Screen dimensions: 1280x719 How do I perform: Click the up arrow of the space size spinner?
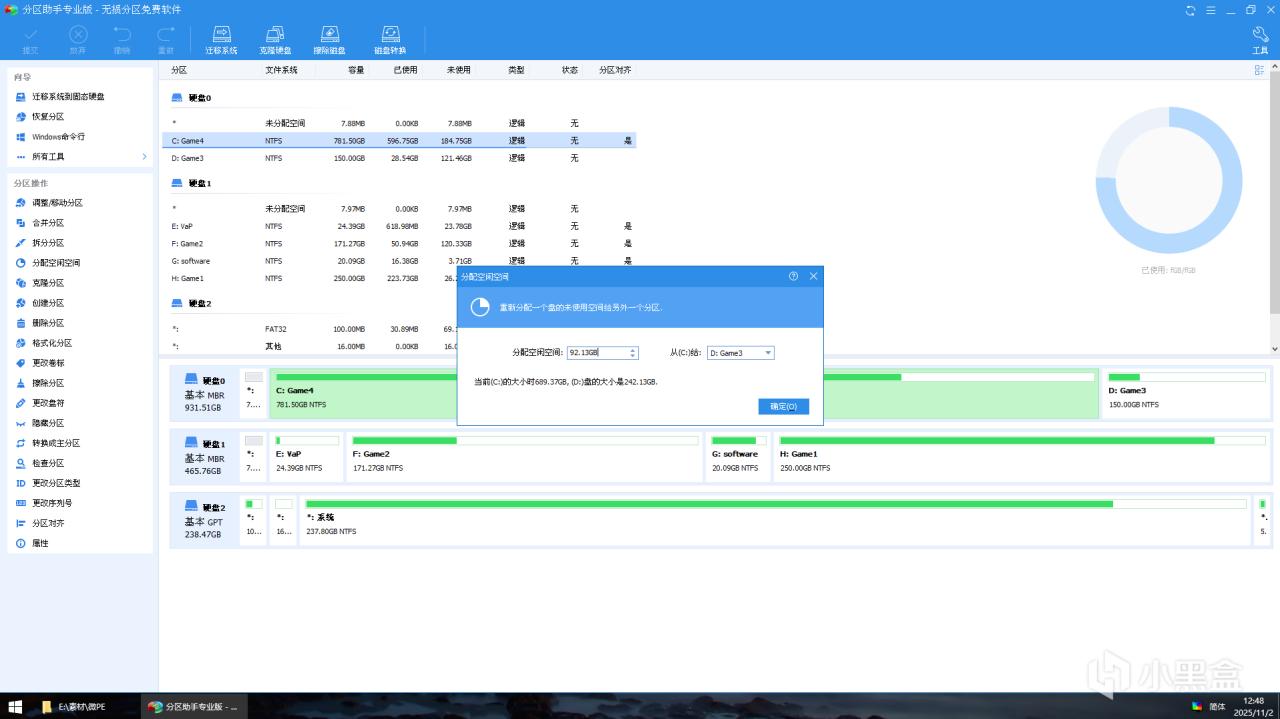point(633,350)
